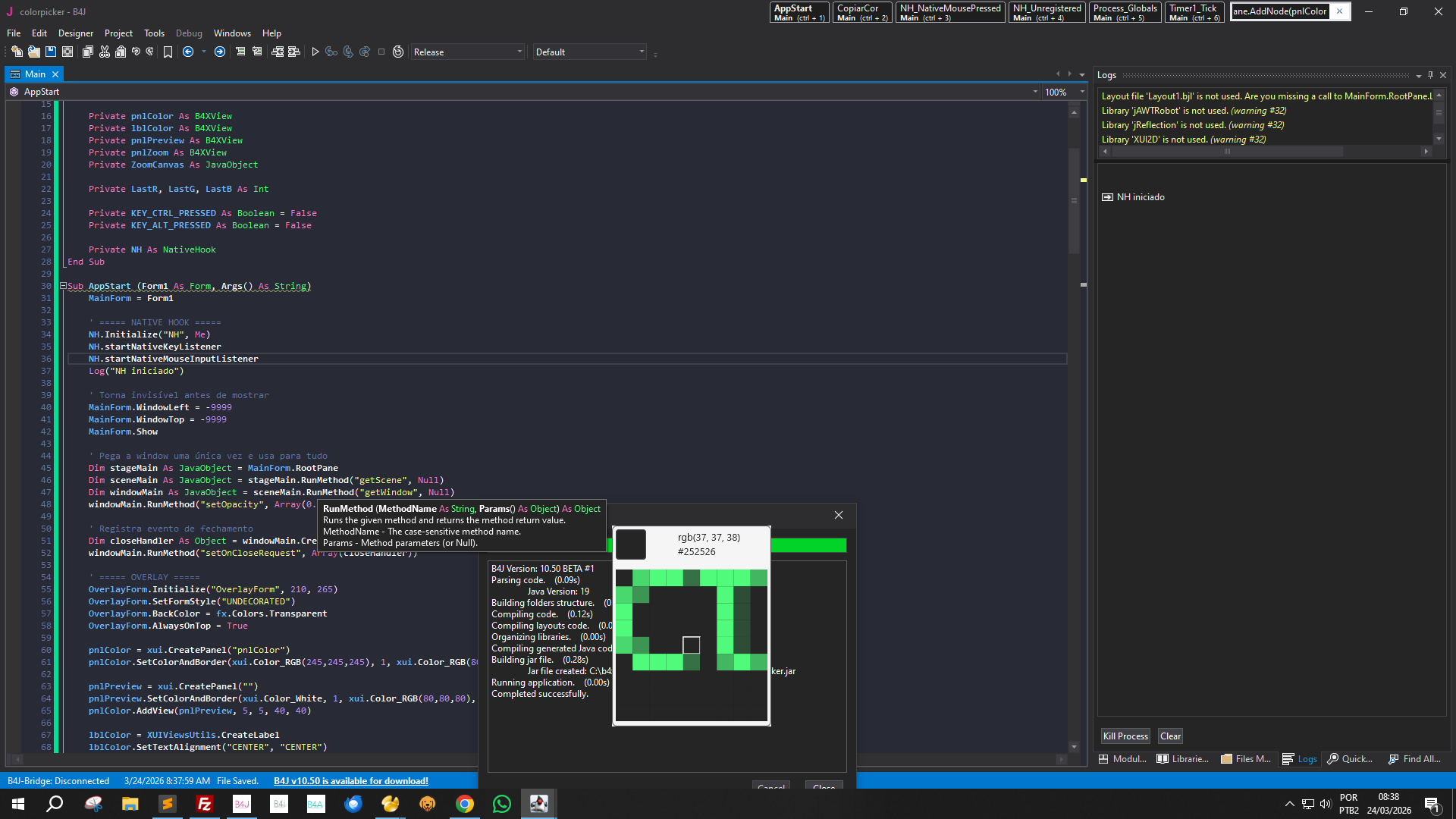Collapse the AppStart sub fold marker
The height and width of the screenshot is (819, 1456).
coord(63,286)
